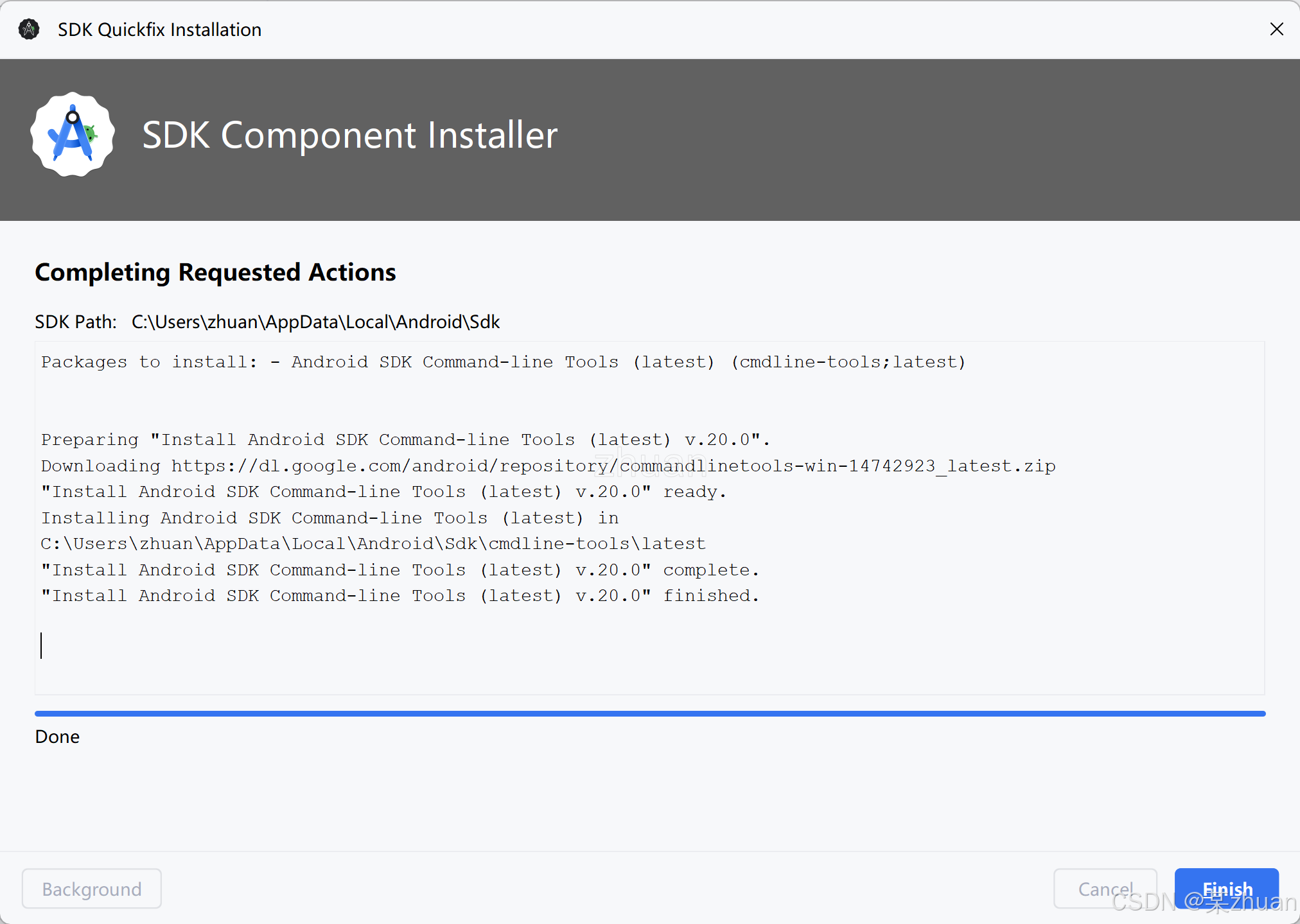The height and width of the screenshot is (924, 1300).
Task: Click the Finish button
Action: click(1226, 888)
